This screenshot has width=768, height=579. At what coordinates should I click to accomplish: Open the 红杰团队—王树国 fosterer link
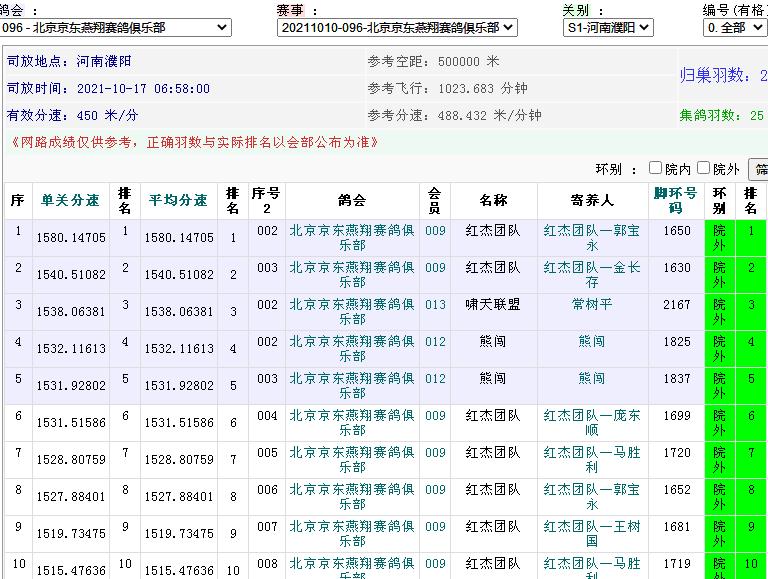point(592,534)
